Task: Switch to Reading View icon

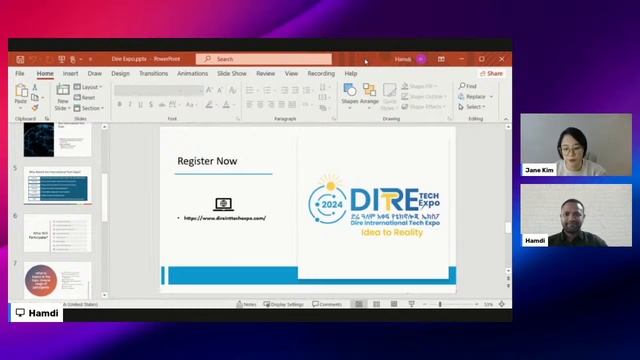Action: pyautogui.click(x=394, y=304)
